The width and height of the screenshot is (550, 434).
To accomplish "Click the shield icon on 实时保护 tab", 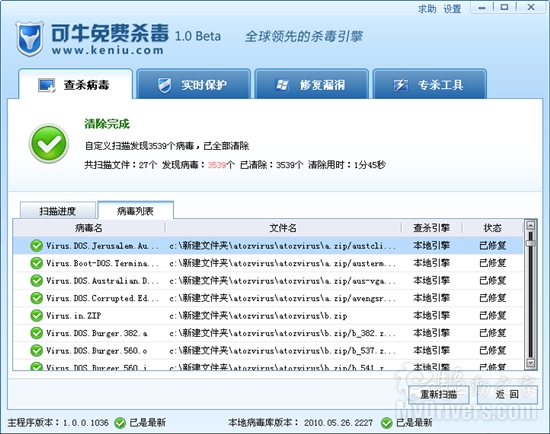I will 165,85.
